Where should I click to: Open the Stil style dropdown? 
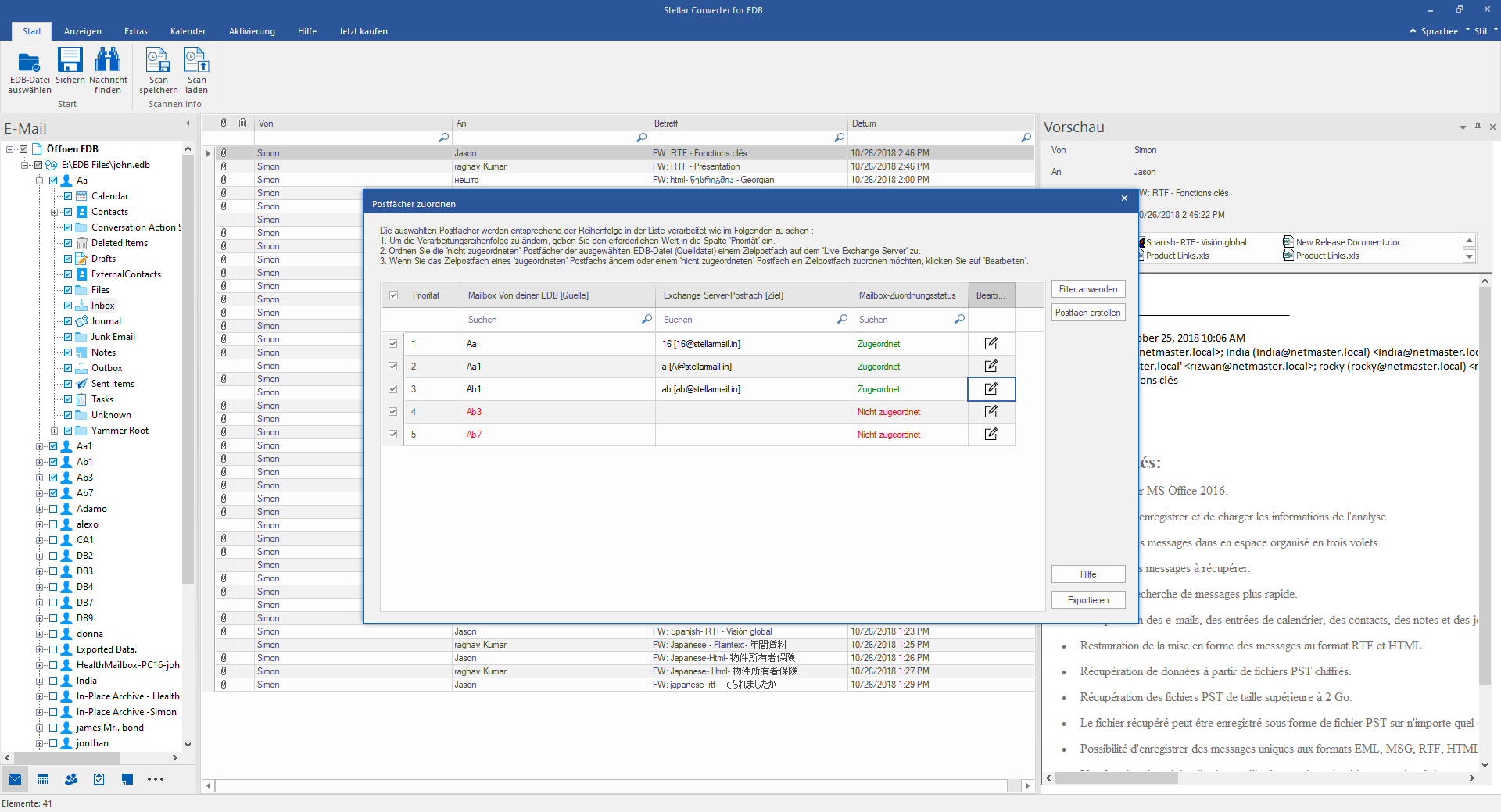click(x=1486, y=31)
